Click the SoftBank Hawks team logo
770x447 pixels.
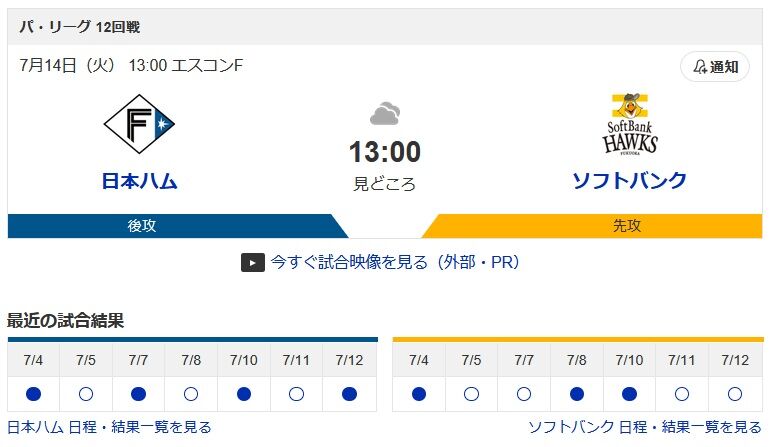pyautogui.click(x=630, y=124)
